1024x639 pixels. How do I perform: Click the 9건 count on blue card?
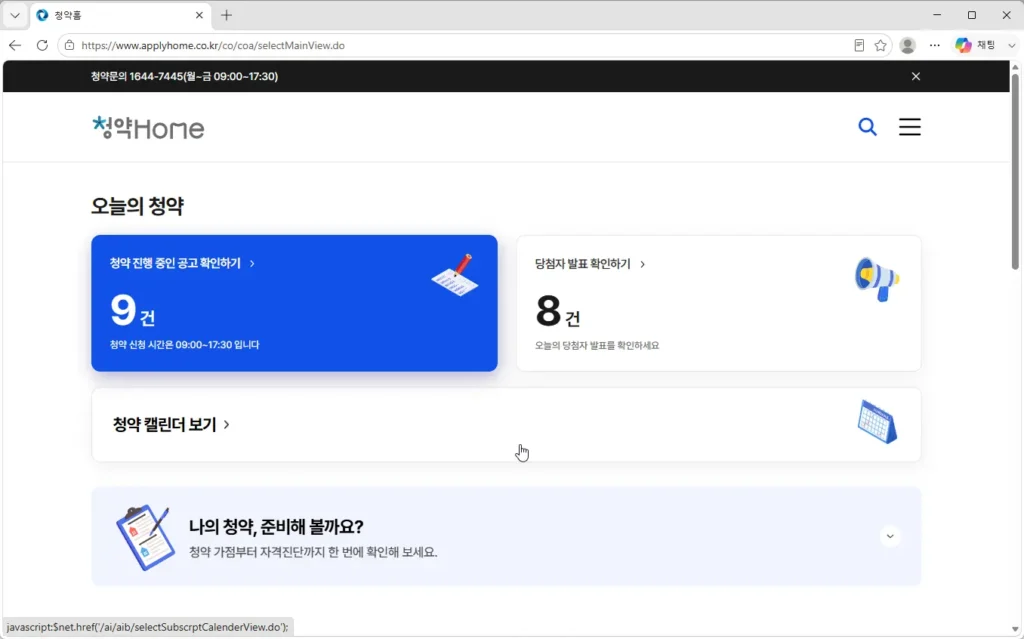pyautogui.click(x=133, y=311)
